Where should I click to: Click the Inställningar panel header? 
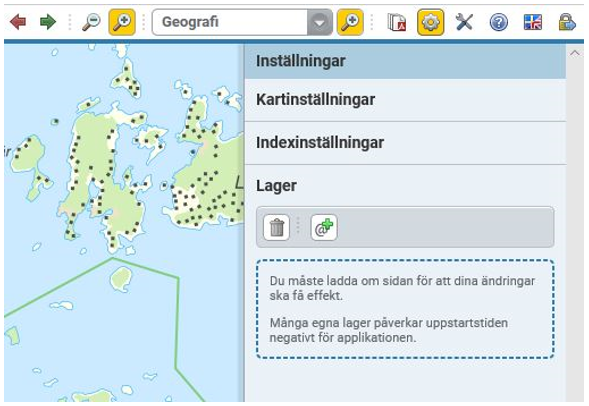405,61
